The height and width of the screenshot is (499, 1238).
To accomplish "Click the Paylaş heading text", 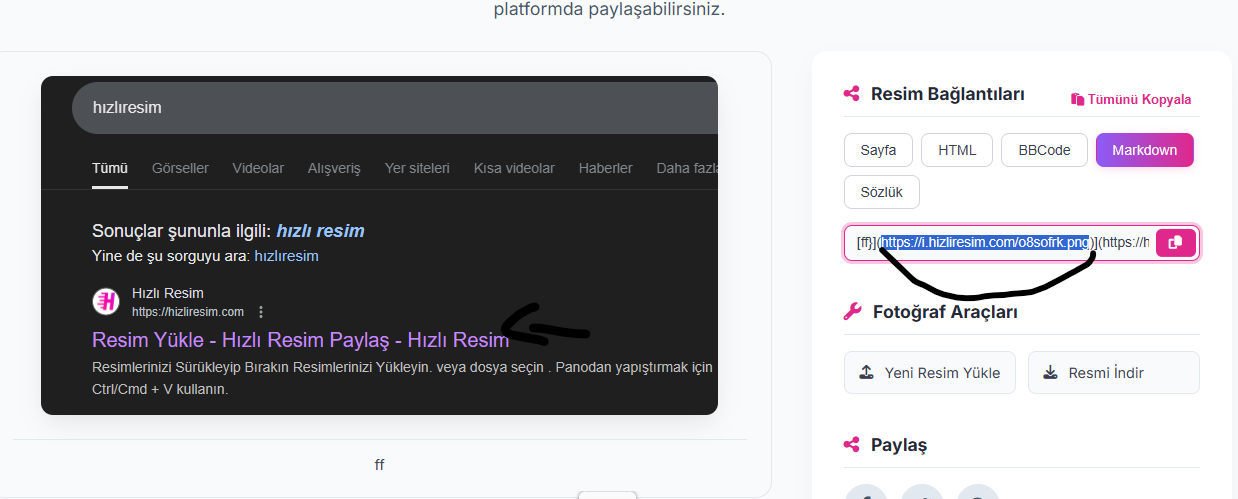I will pos(899,445).
